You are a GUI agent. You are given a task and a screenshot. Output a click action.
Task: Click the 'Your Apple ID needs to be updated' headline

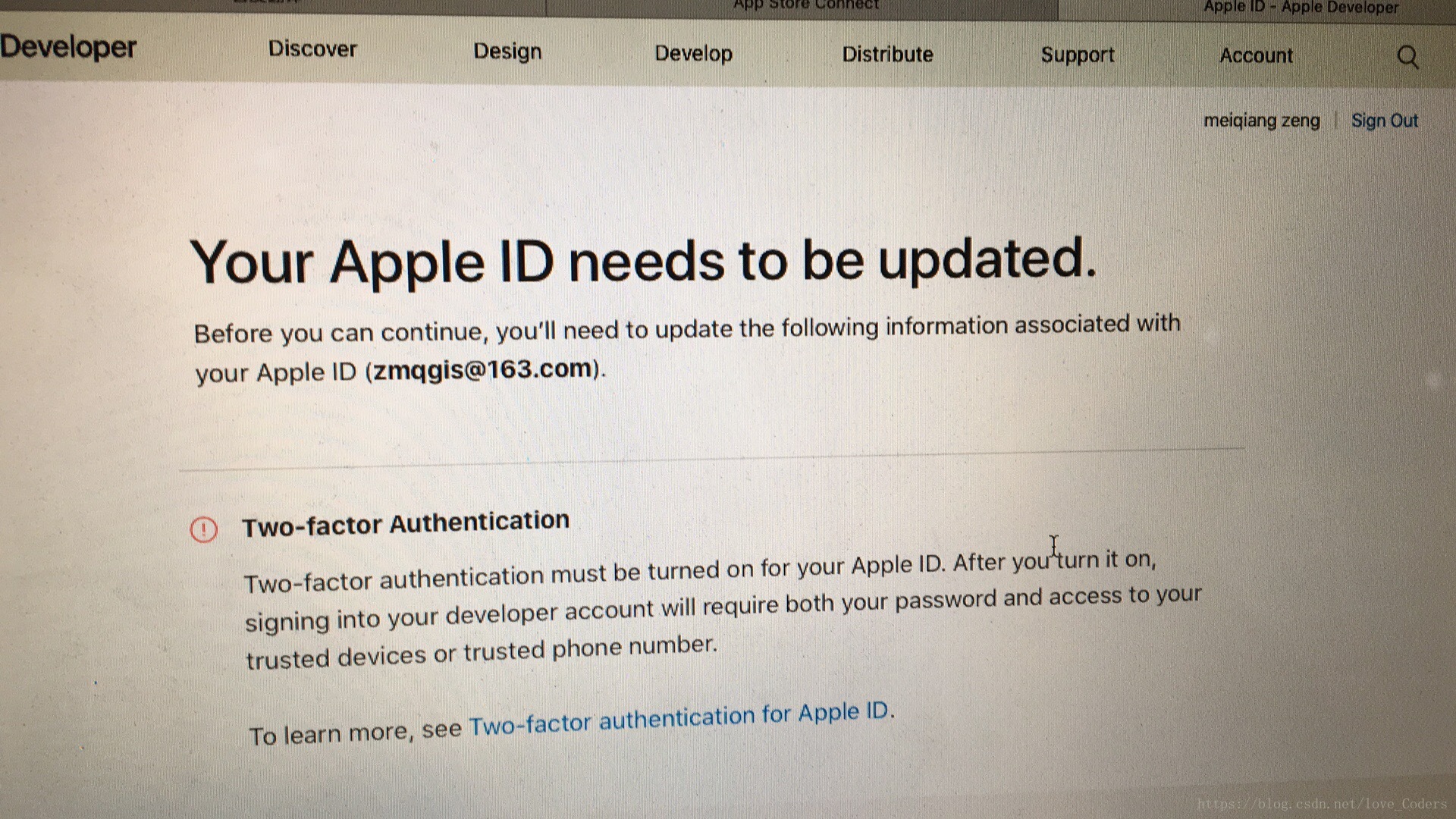644,261
